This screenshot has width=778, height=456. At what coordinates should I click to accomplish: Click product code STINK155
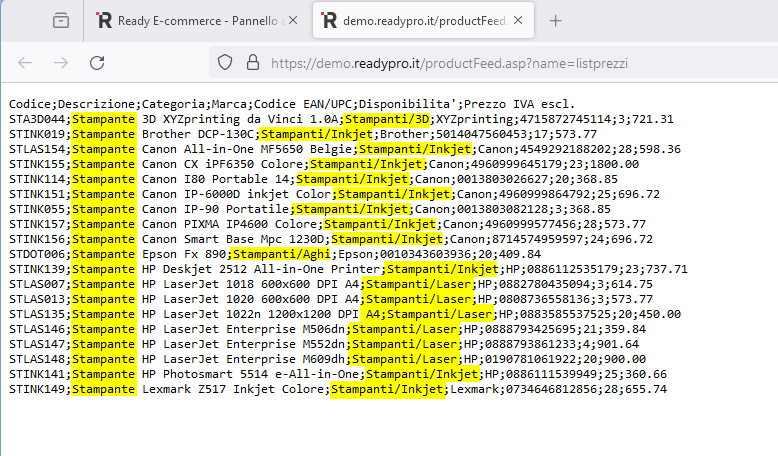pos(37,164)
